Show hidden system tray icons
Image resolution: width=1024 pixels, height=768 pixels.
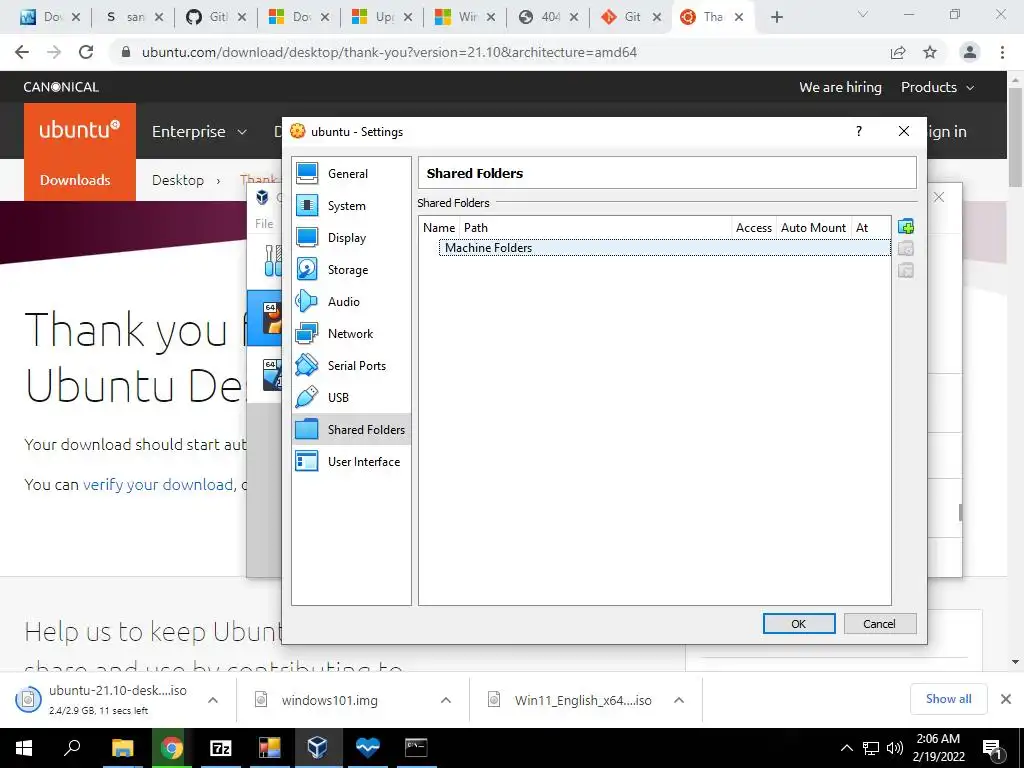tap(846, 748)
